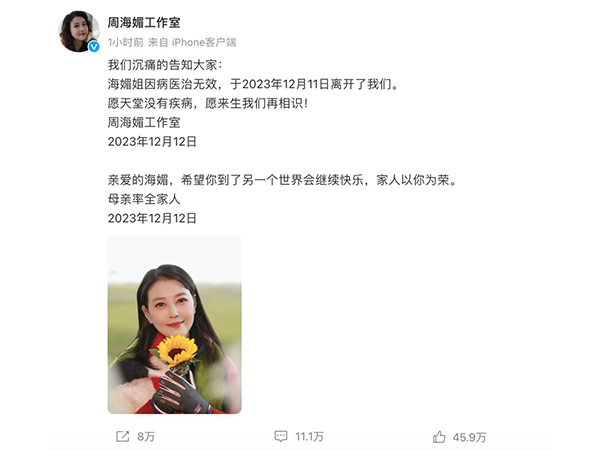Click the sentence mentioning 2023年12月11日
The width and height of the screenshot is (600, 450).
253,84
